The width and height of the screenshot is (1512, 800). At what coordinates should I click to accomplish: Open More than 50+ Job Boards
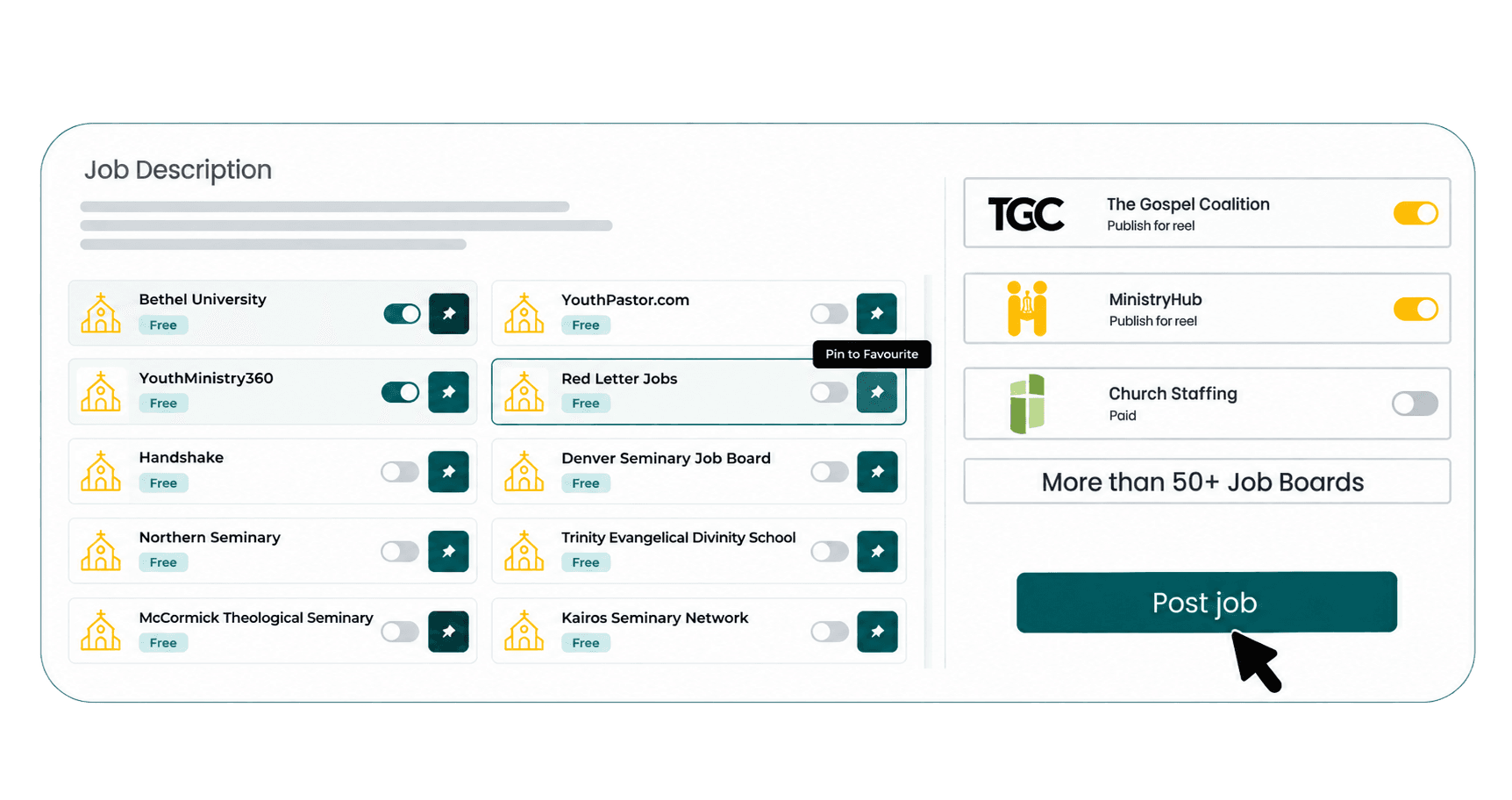(1207, 482)
